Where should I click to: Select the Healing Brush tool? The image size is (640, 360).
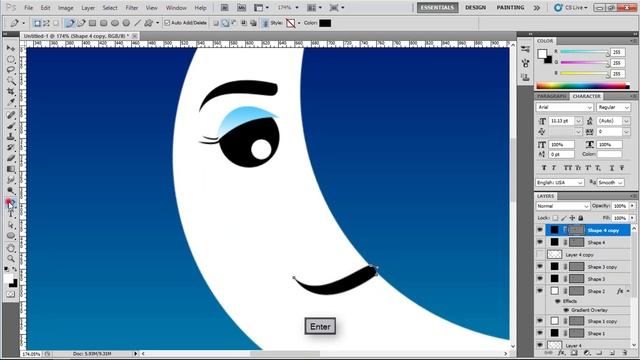[11, 115]
